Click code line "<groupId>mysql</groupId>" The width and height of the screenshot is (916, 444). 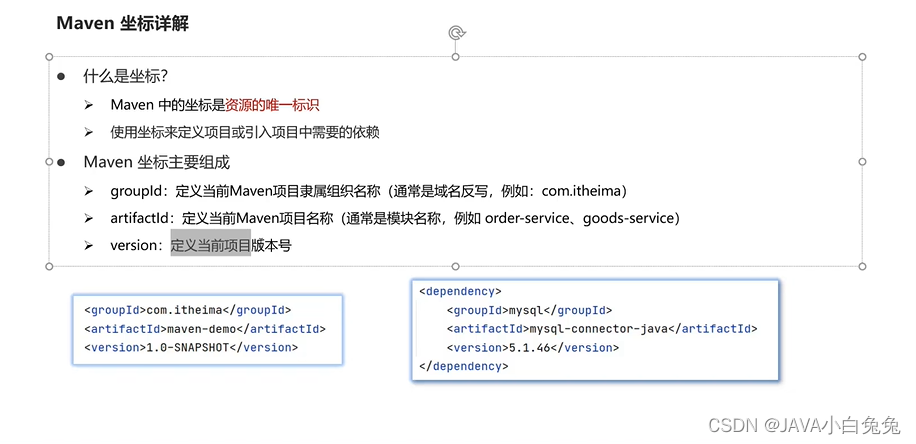(x=530, y=310)
